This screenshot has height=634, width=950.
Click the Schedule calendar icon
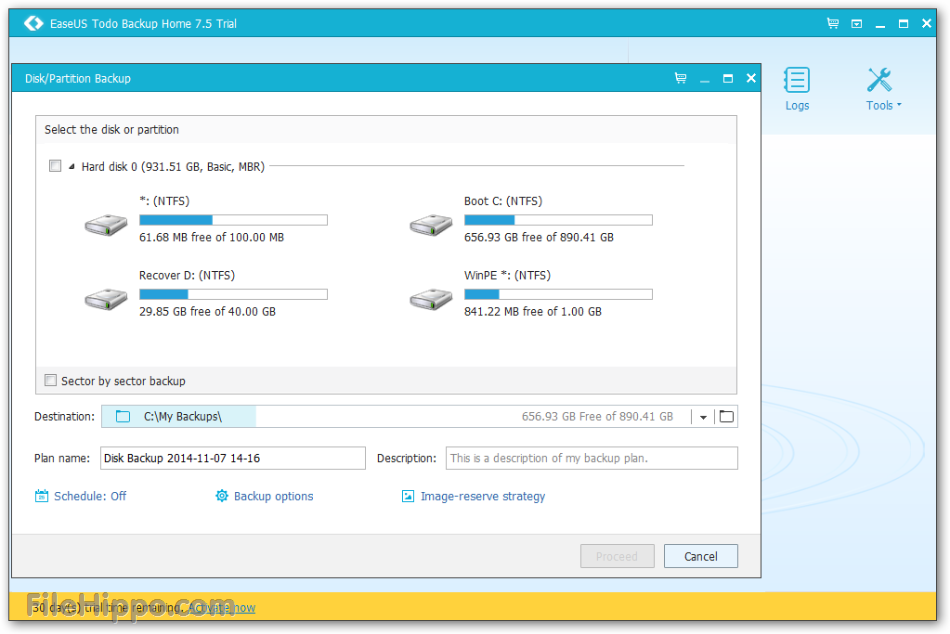point(41,496)
